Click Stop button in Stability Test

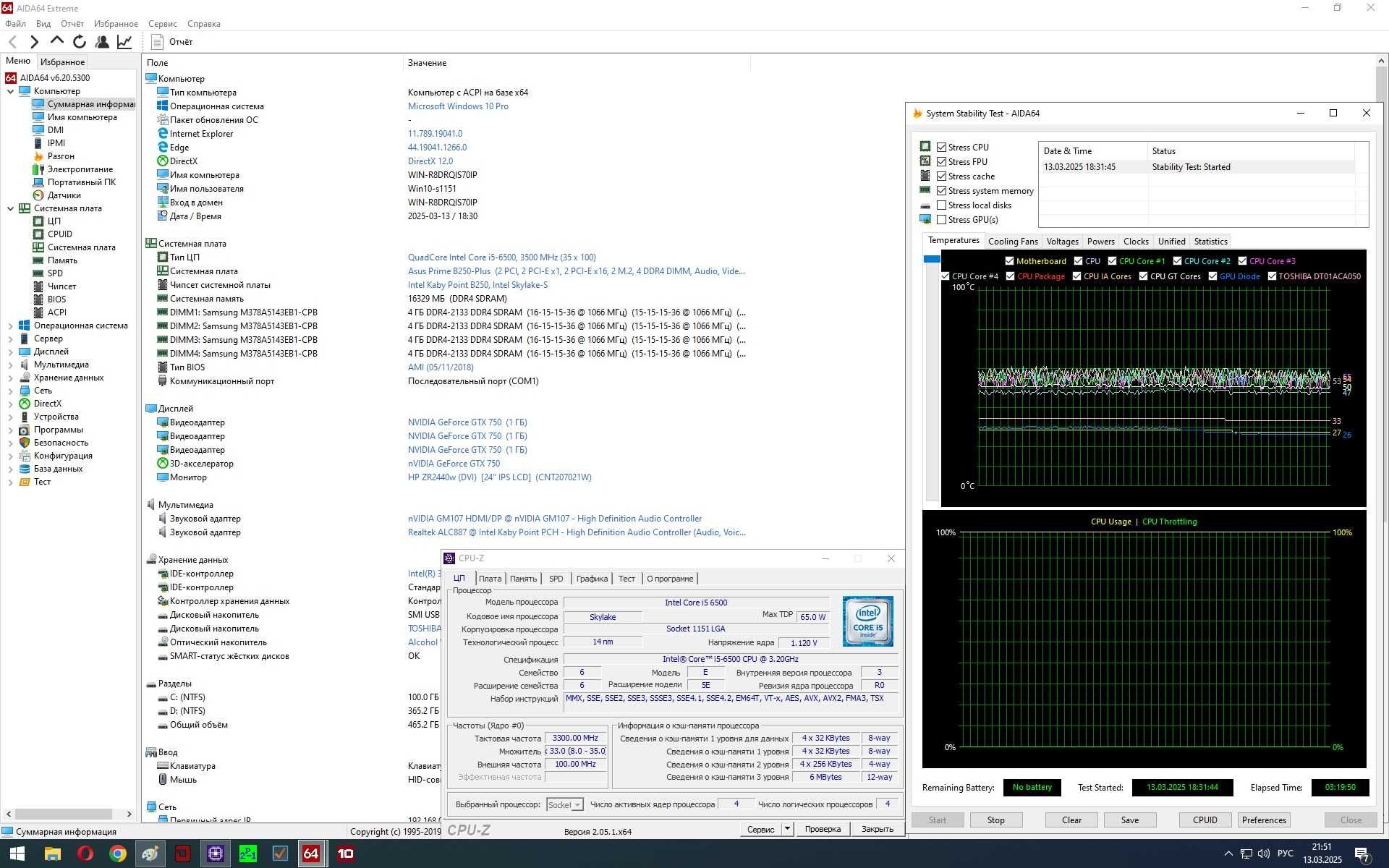coord(995,820)
